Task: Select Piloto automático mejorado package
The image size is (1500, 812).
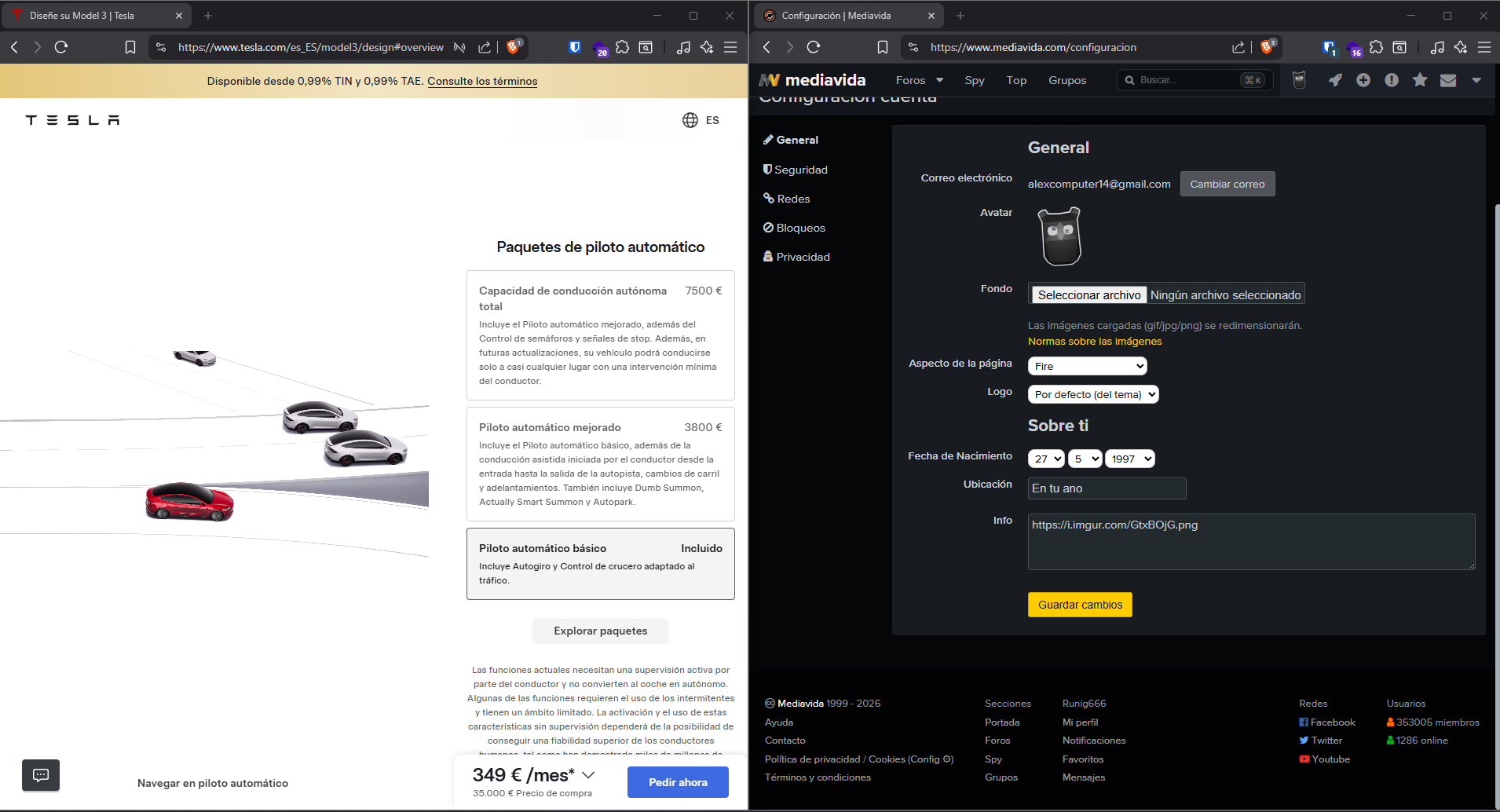Action: tap(601, 464)
